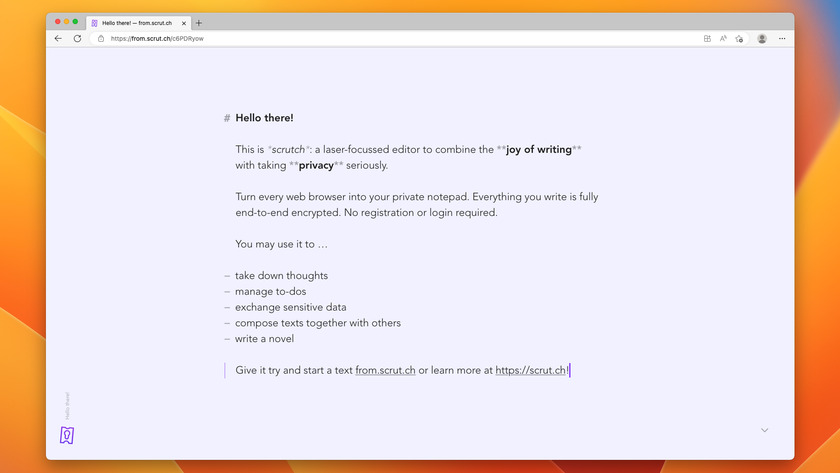Click the lock site info icon
Image resolution: width=840 pixels, height=473 pixels.
point(101,39)
